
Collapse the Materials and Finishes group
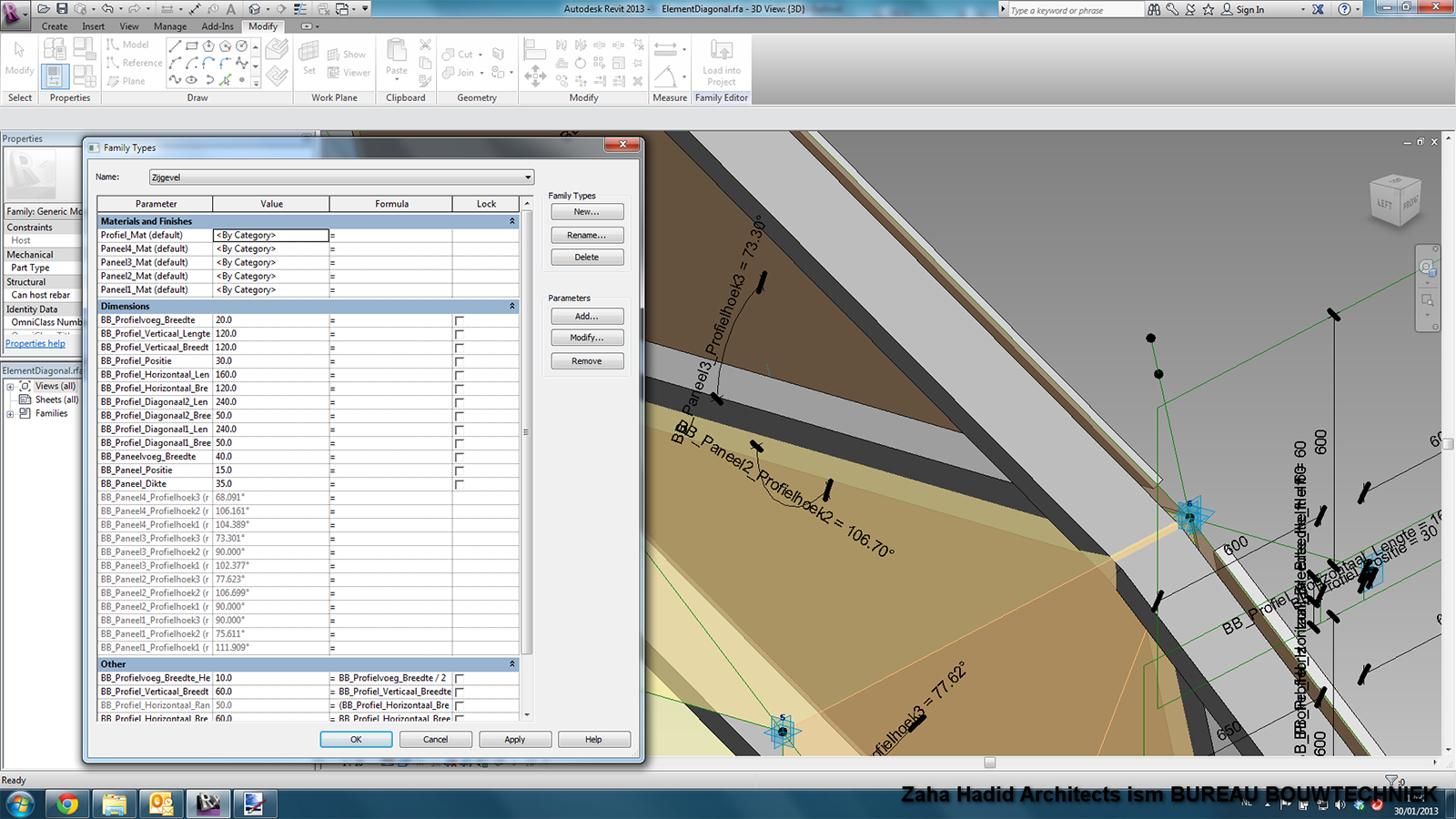[511, 221]
